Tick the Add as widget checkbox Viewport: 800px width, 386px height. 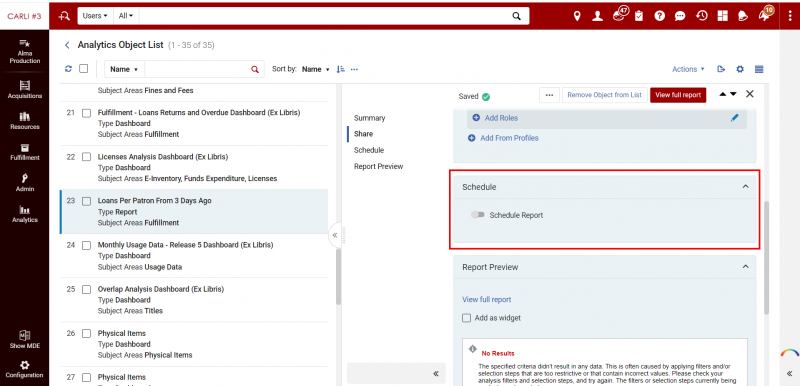(x=466, y=318)
